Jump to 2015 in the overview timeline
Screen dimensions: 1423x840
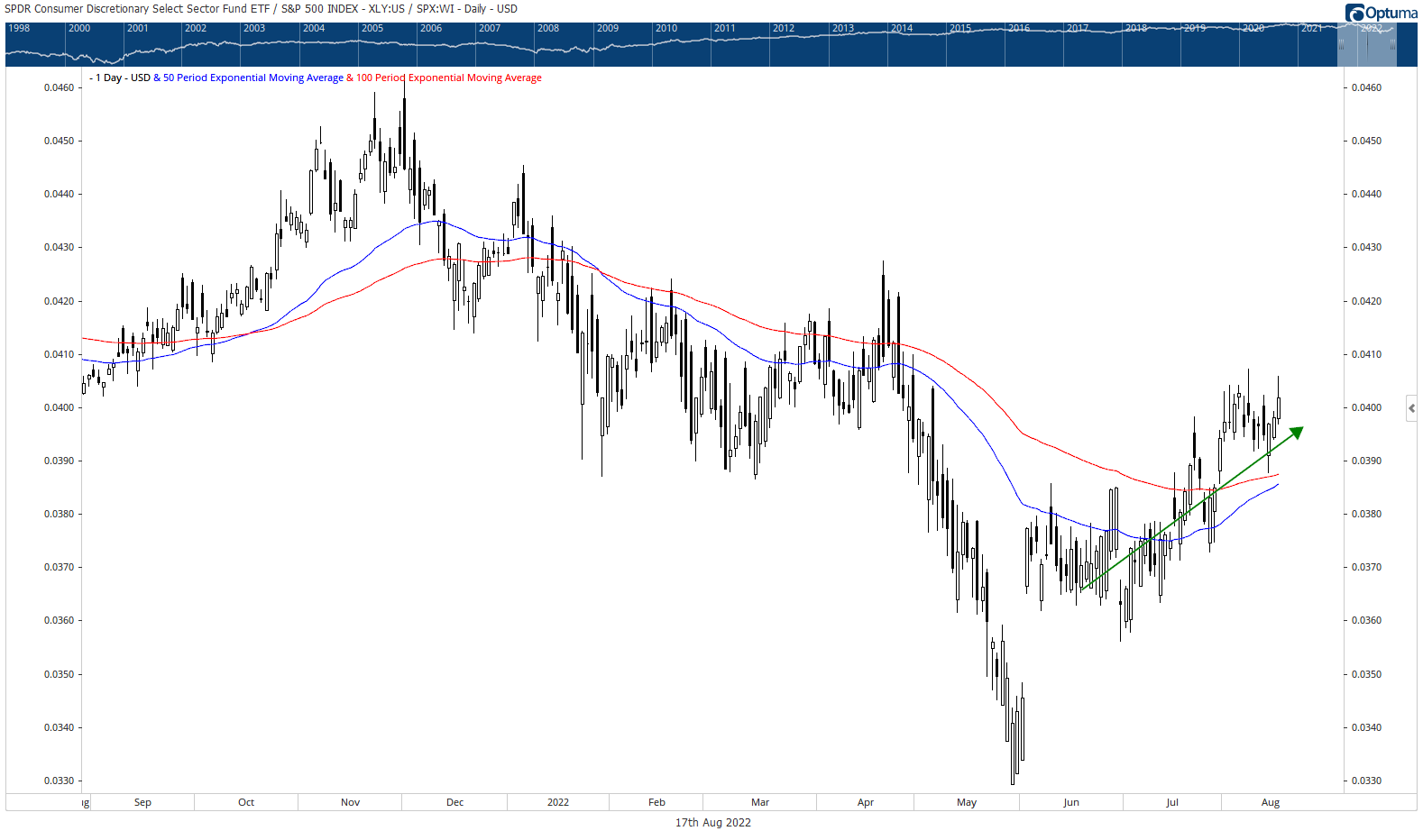coord(960,29)
